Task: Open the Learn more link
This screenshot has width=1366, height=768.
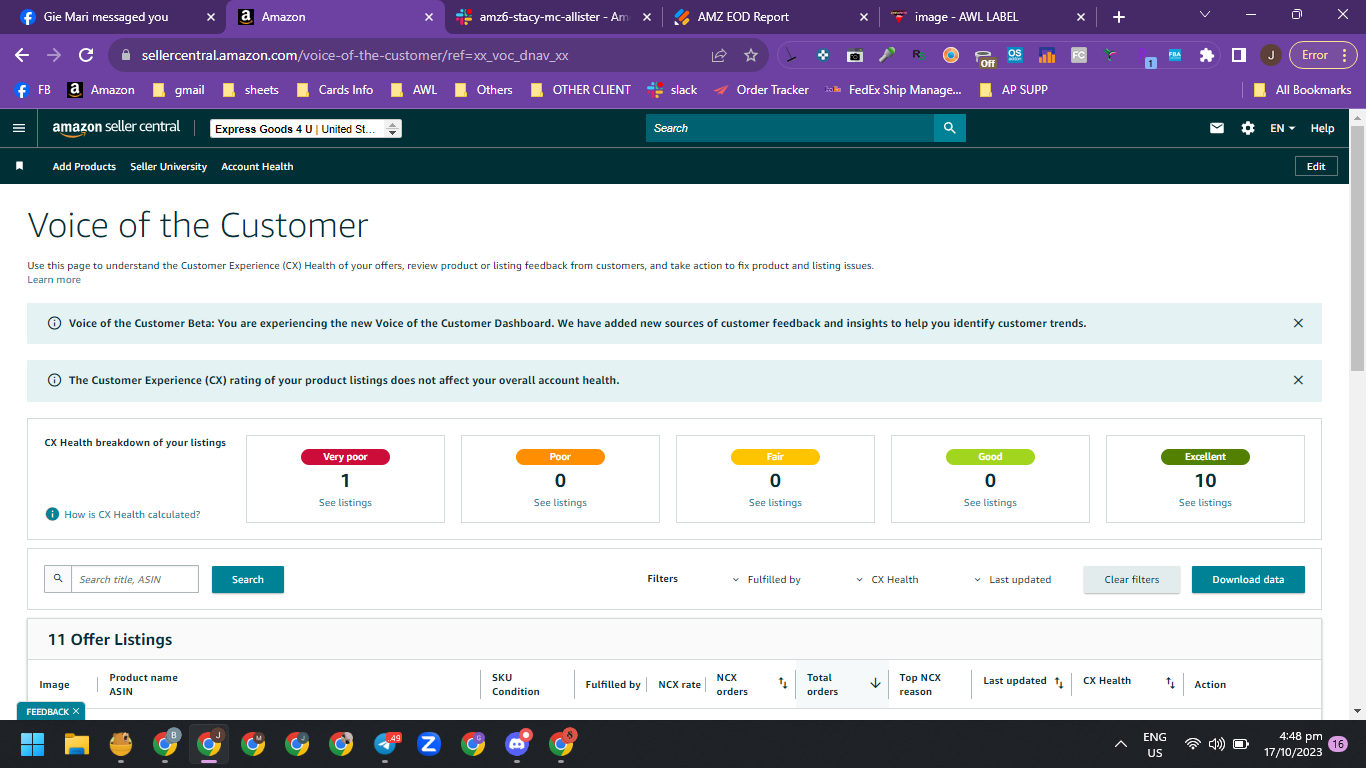Action: point(54,280)
